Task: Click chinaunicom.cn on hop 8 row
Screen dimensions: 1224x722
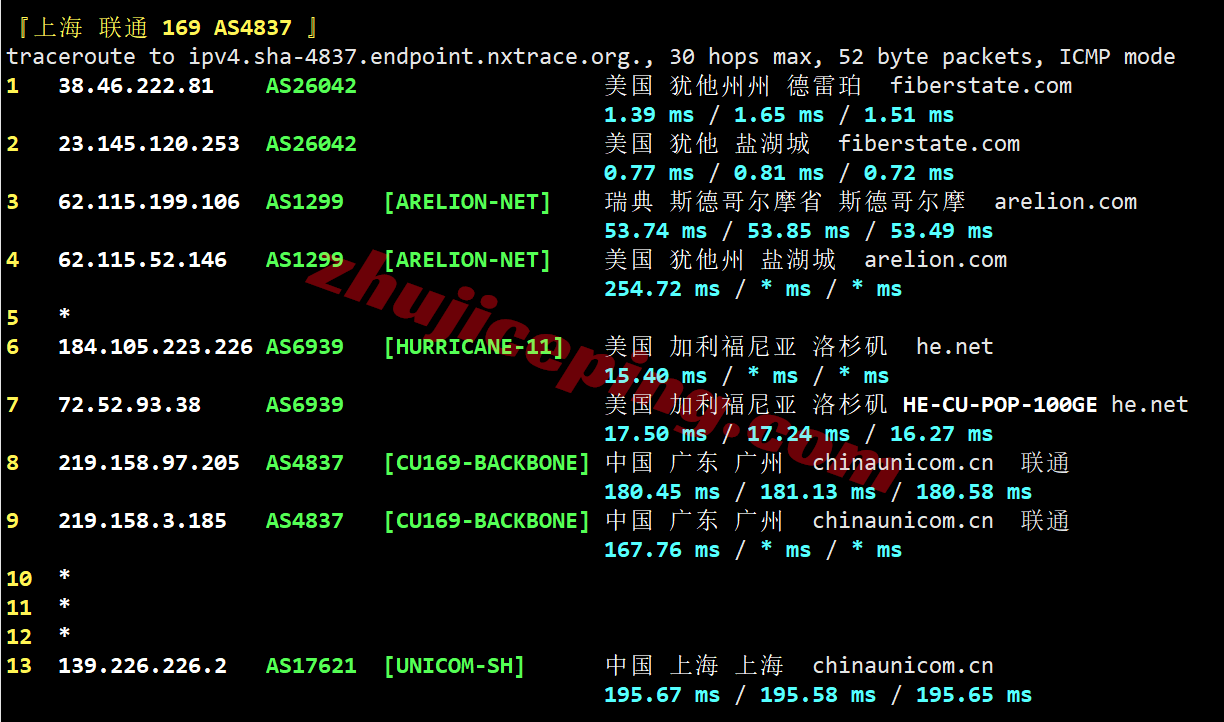Action: 903,463
